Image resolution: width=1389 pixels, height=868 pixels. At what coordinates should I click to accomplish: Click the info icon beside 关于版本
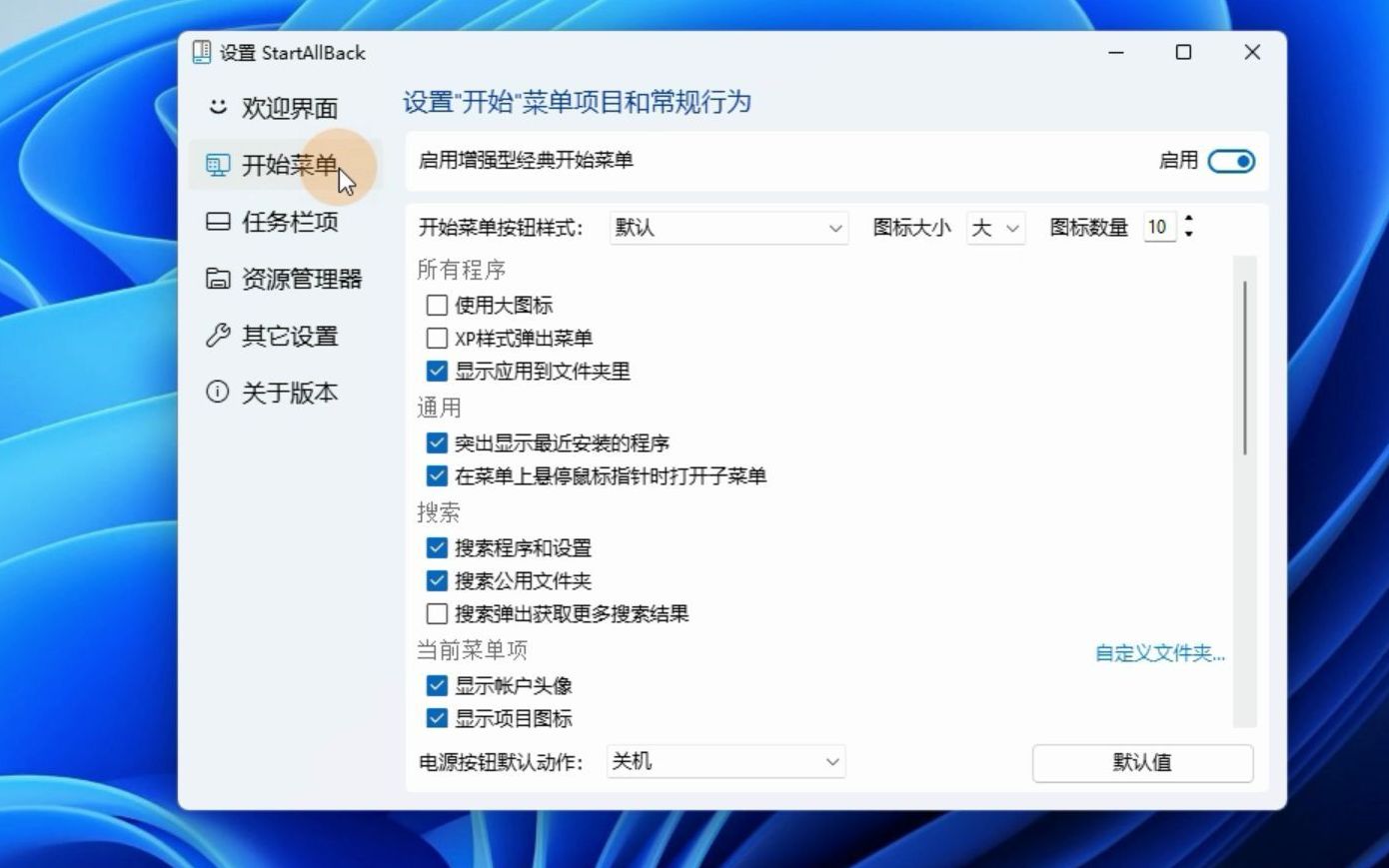[218, 392]
